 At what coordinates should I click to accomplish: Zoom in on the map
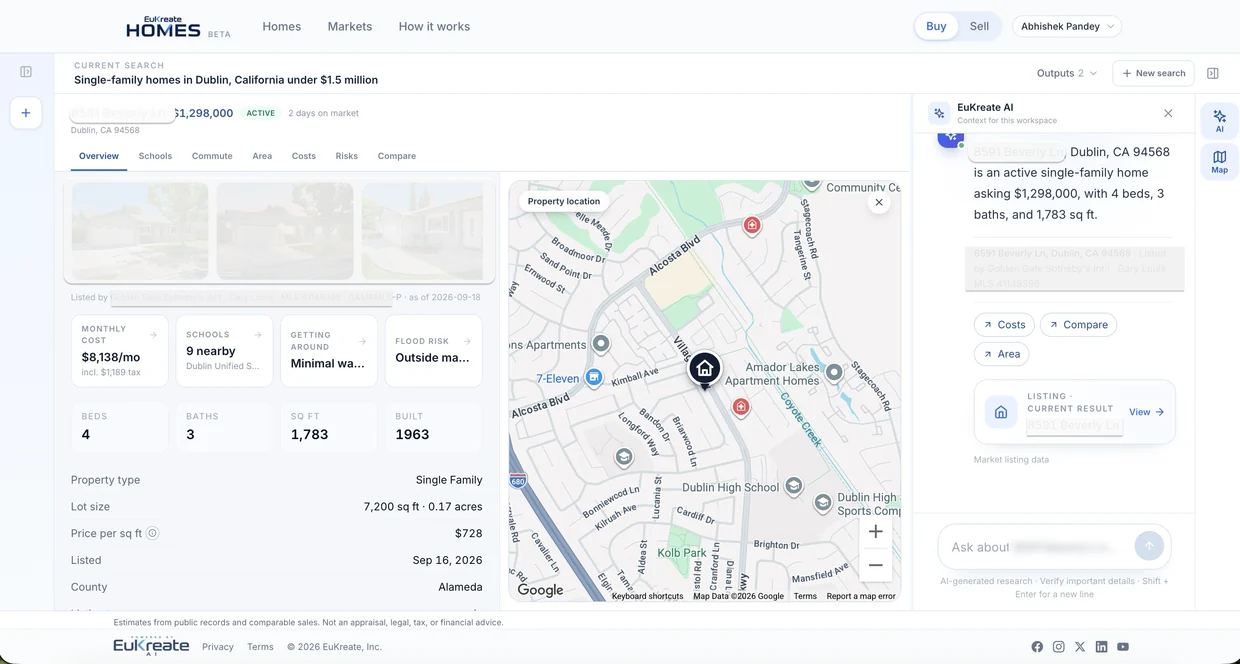(x=875, y=532)
